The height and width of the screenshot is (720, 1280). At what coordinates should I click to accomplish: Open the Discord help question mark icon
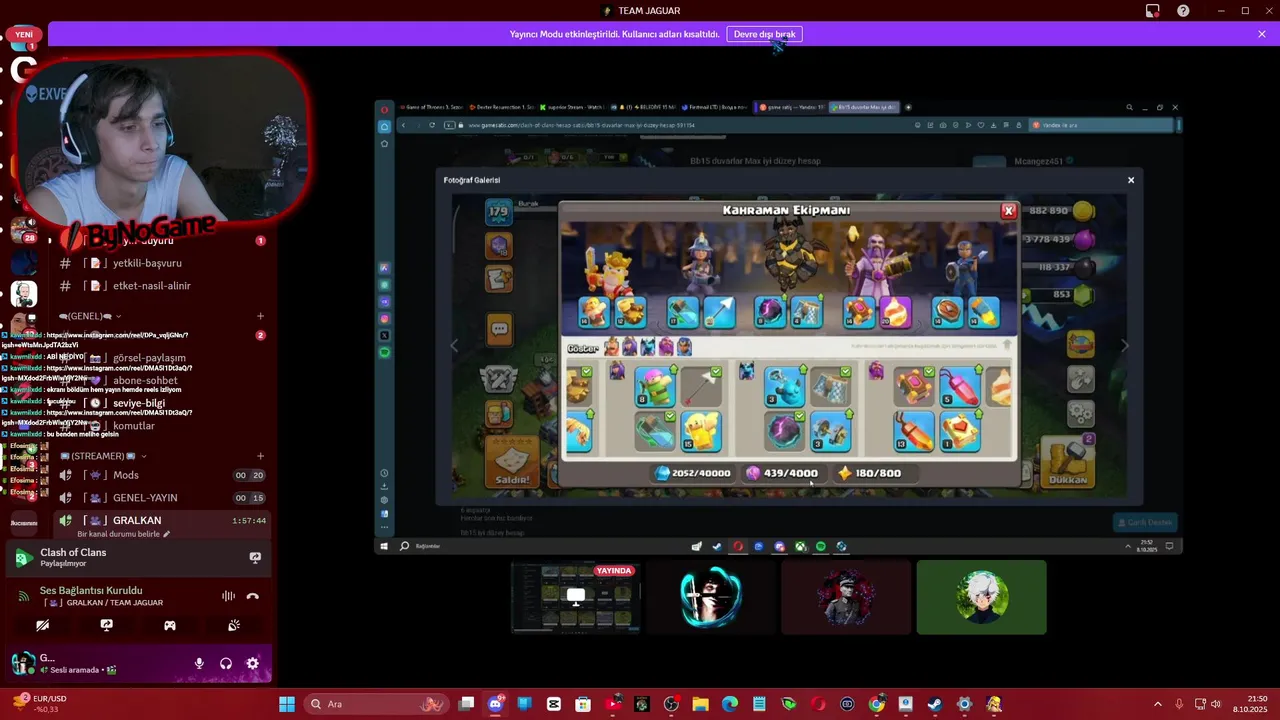click(1183, 11)
